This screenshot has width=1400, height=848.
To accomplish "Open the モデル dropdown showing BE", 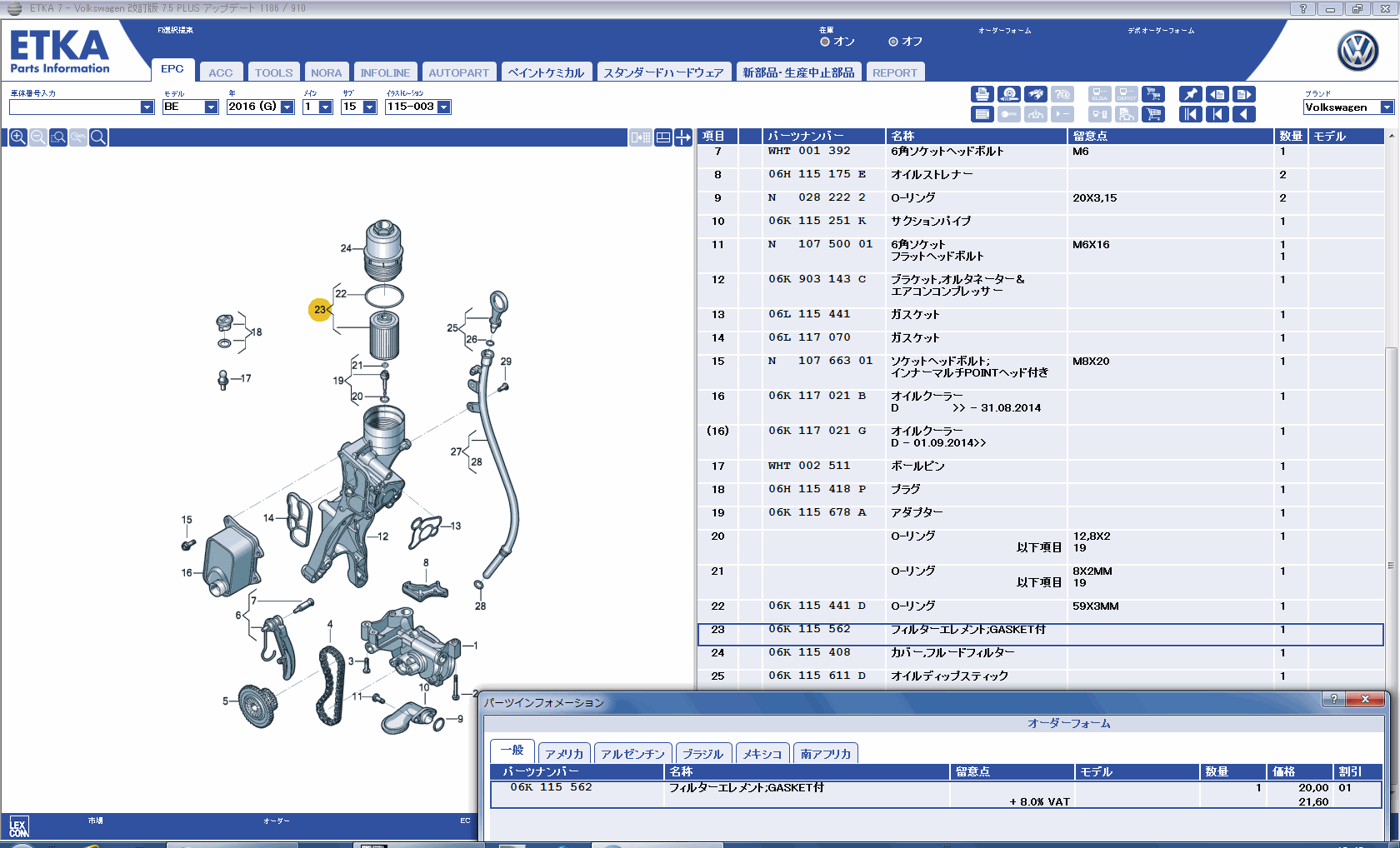I will pos(211,107).
